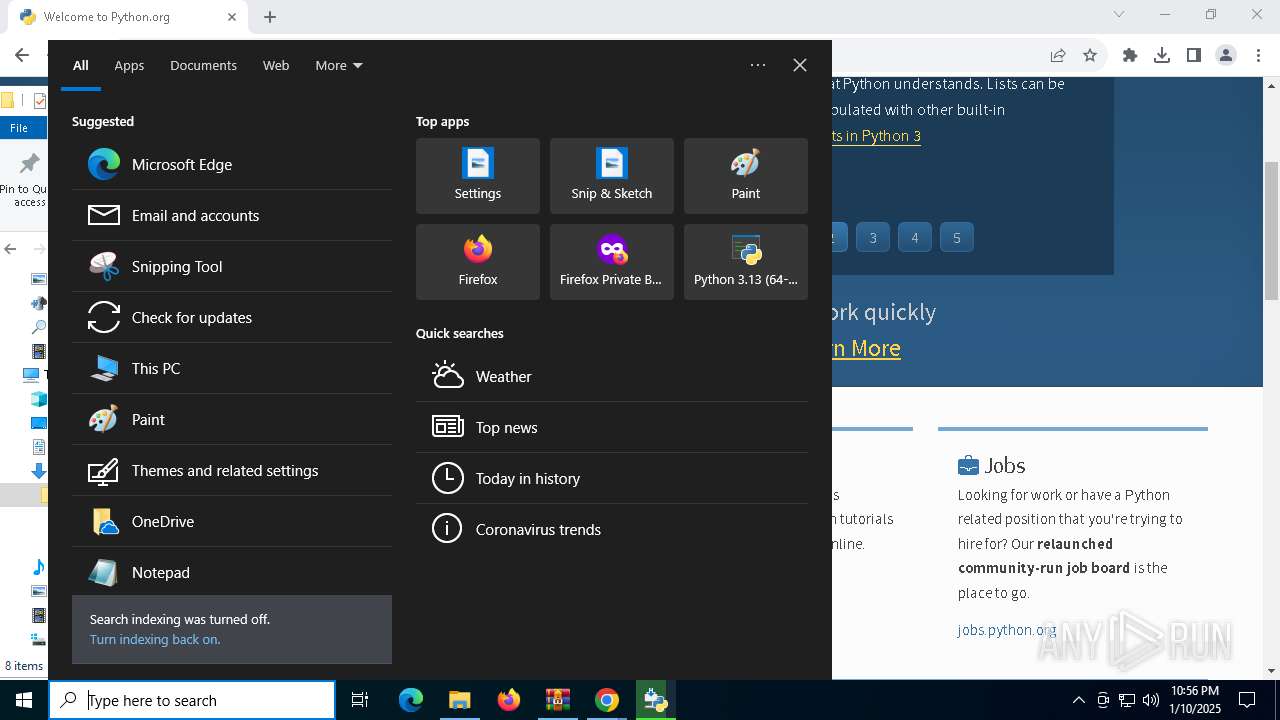Launch Snipping Tool from suggestions
This screenshot has height=720, width=1280.
click(232, 266)
